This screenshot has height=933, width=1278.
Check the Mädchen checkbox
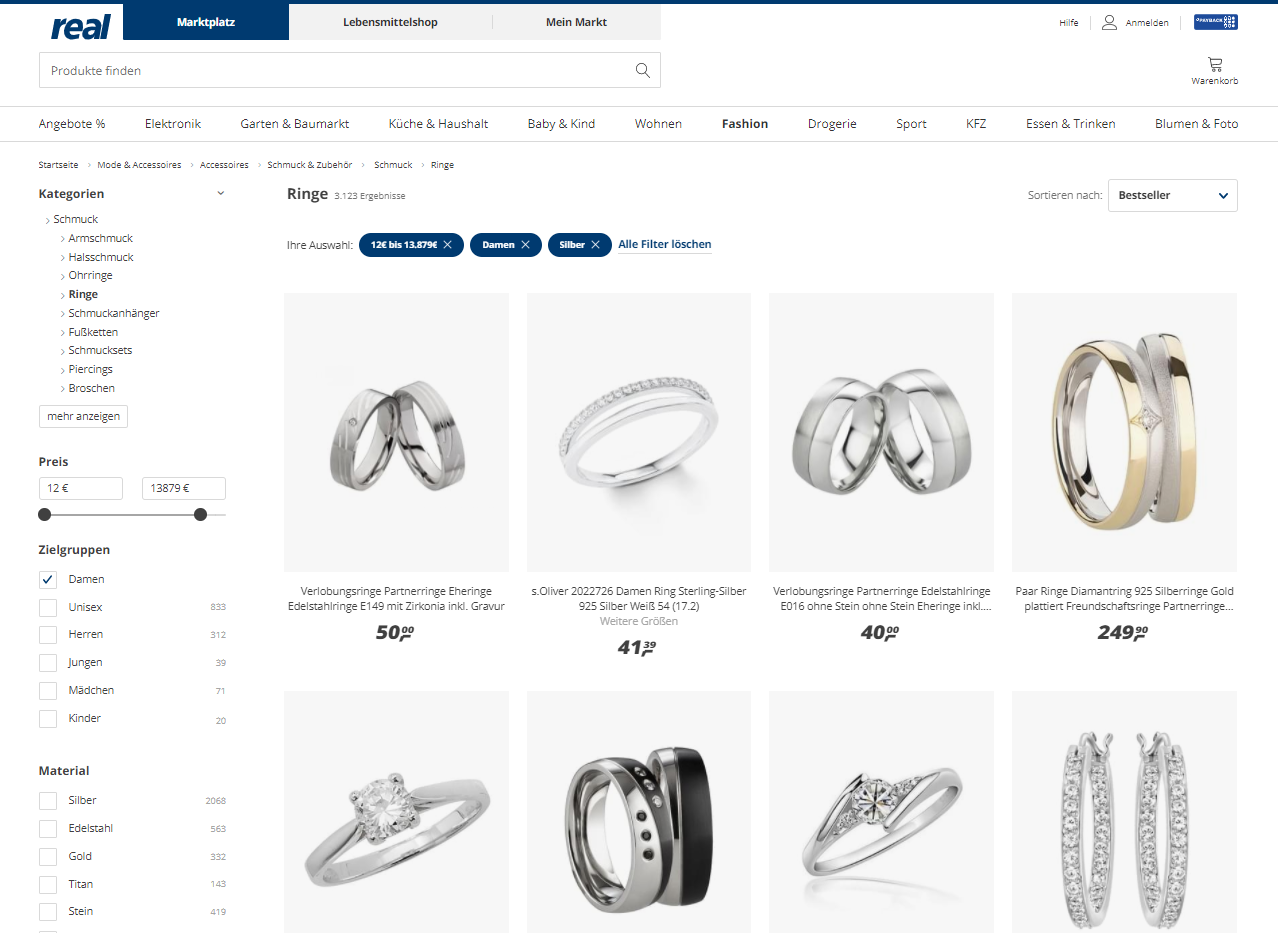click(48, 690)
